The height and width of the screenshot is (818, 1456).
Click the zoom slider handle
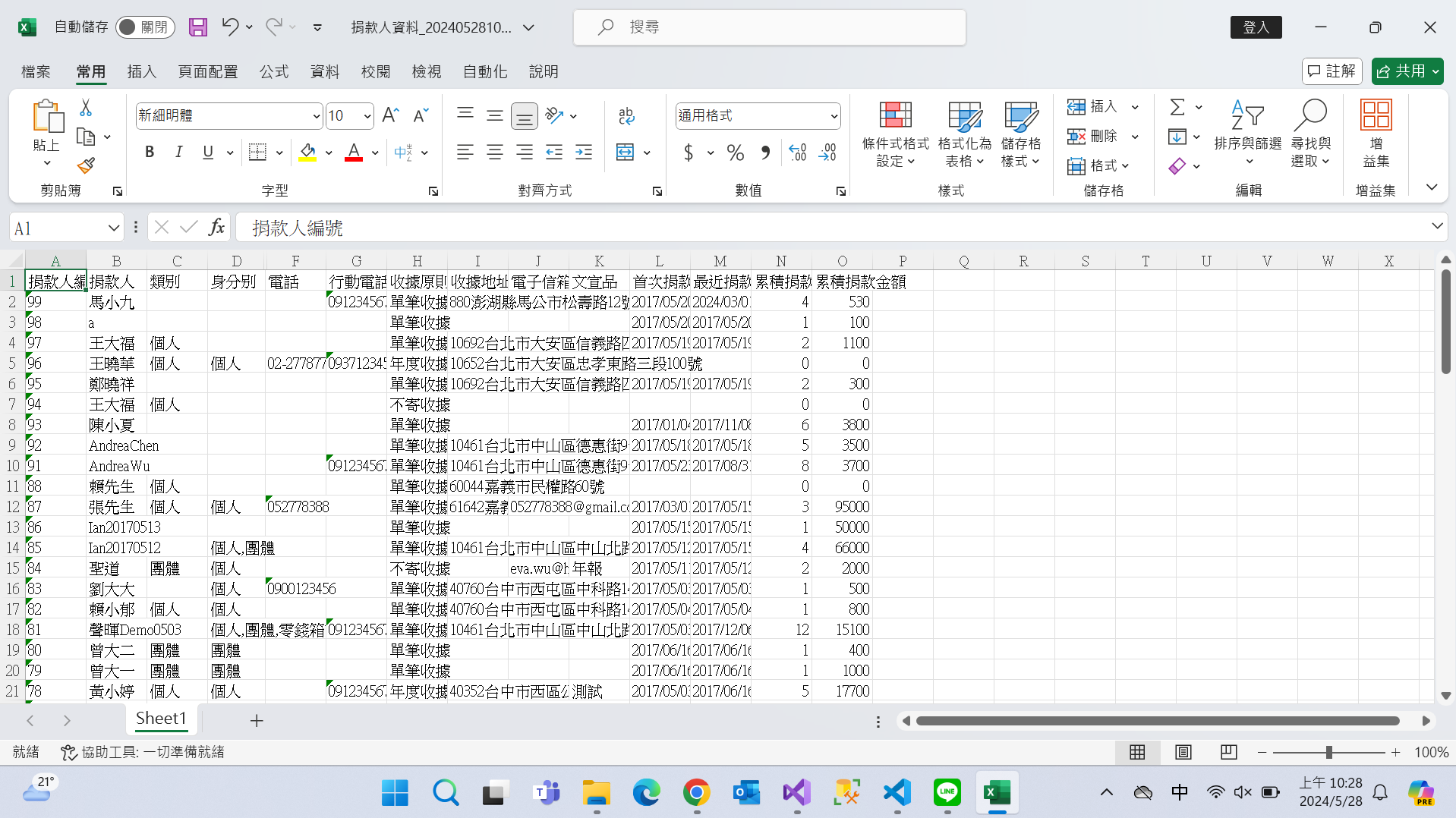[1328, 752]
